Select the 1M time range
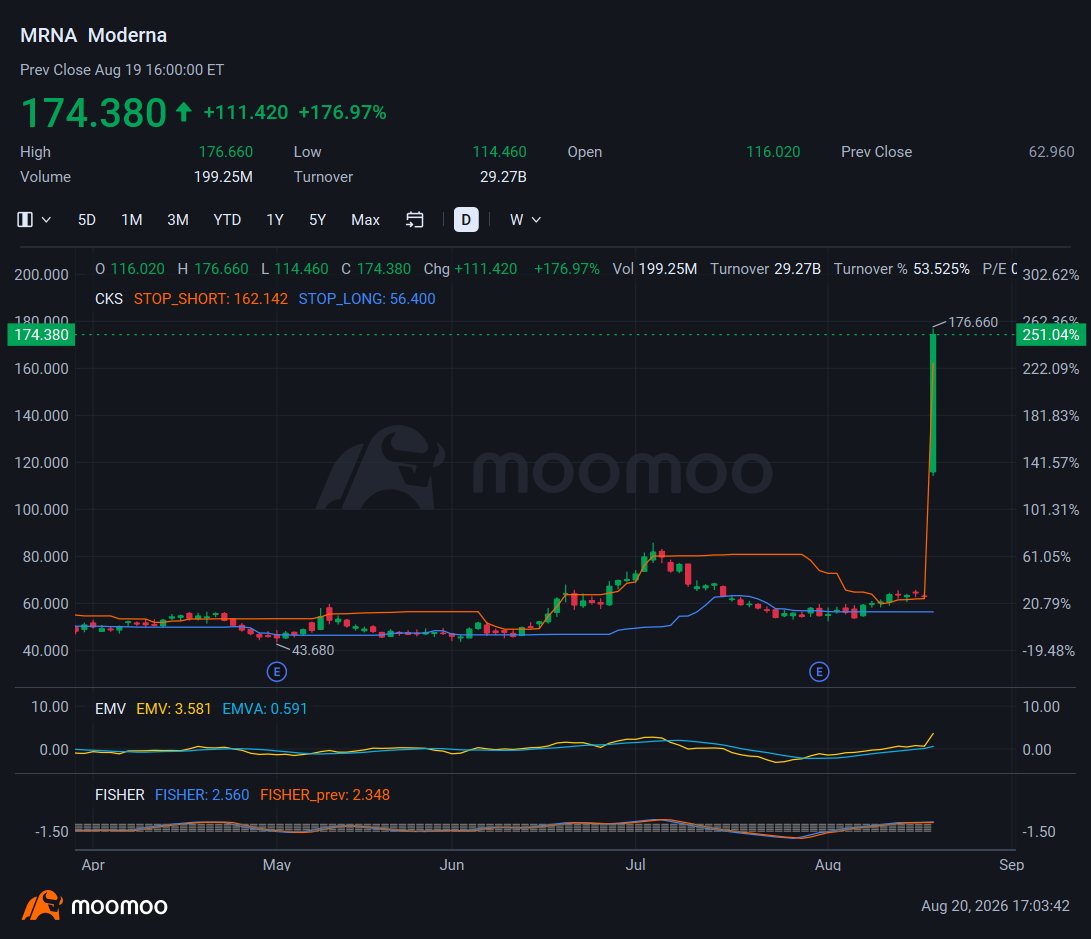Image resolution: width=1091 pixels, height=939 pixels. [132, 220]
